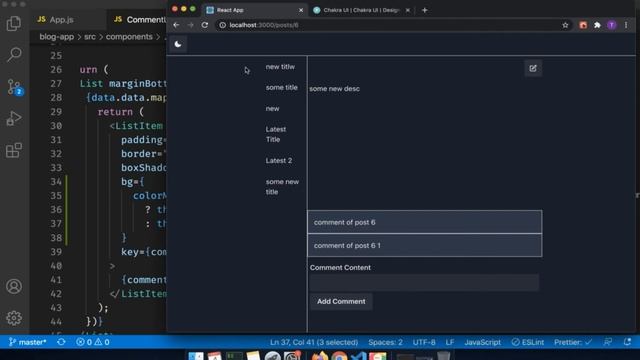Click the blog-app breadcrumb
640x360 pixels.
pyautogui.click(x=57, y=37)
